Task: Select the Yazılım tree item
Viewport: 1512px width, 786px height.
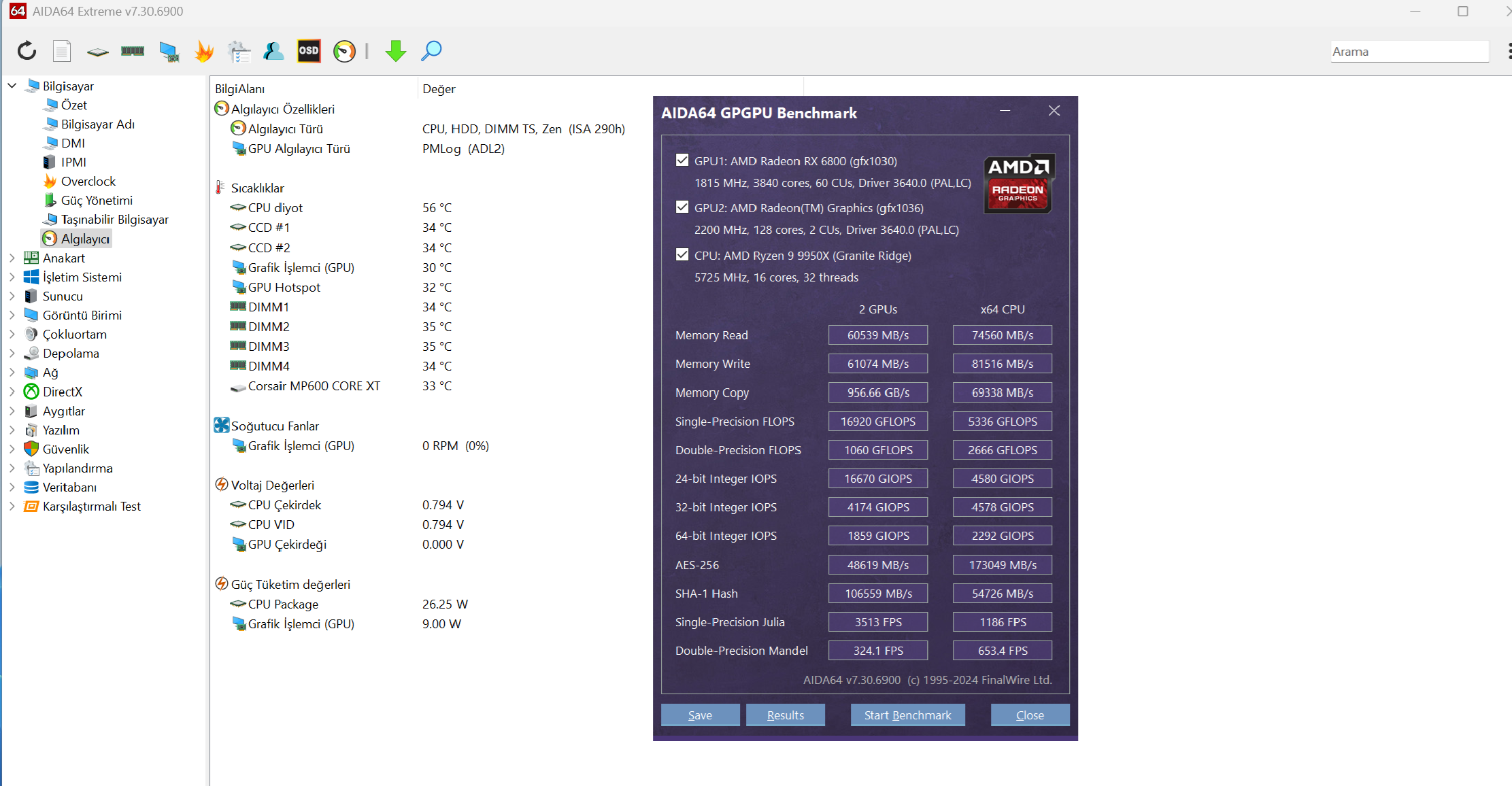Action: tap(61, 430)
